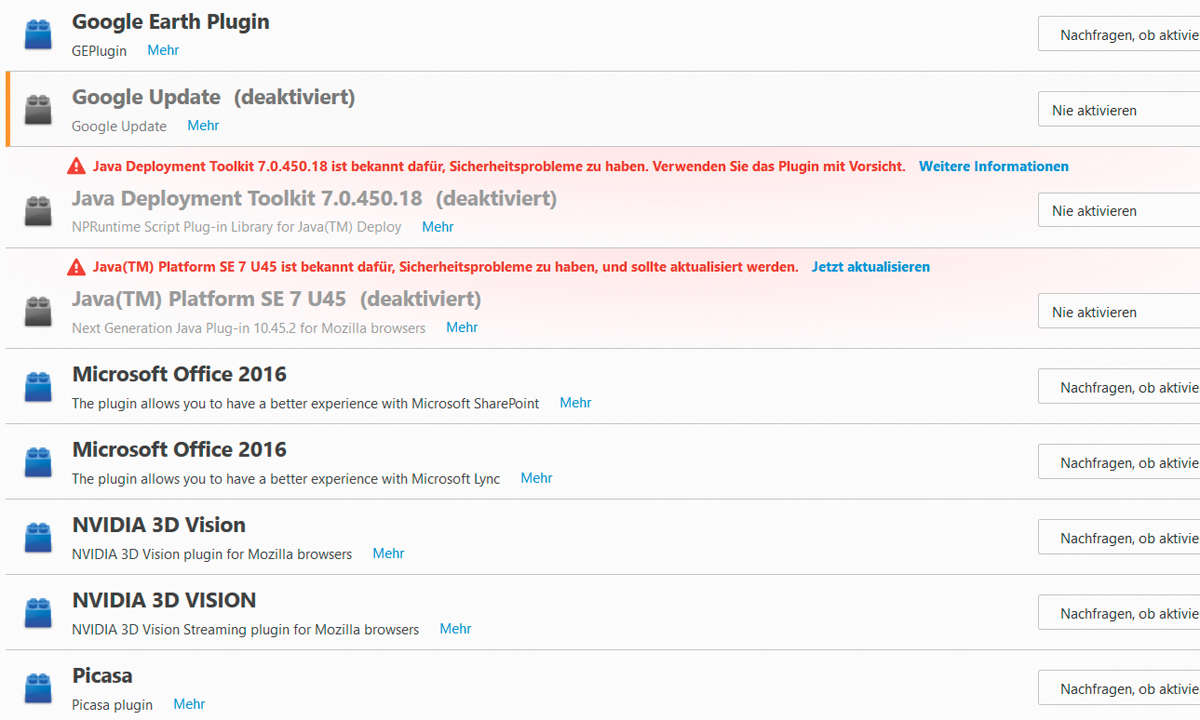Open the activation dropdown for NVIDIA 3D VISION Streaming
This screenshot has height=720, width=1200.
tap(1119, 613)
